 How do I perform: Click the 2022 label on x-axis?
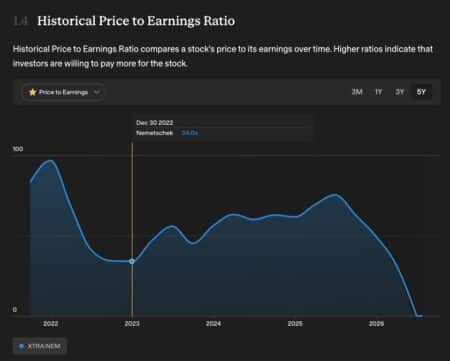click(x=51, y=324)
